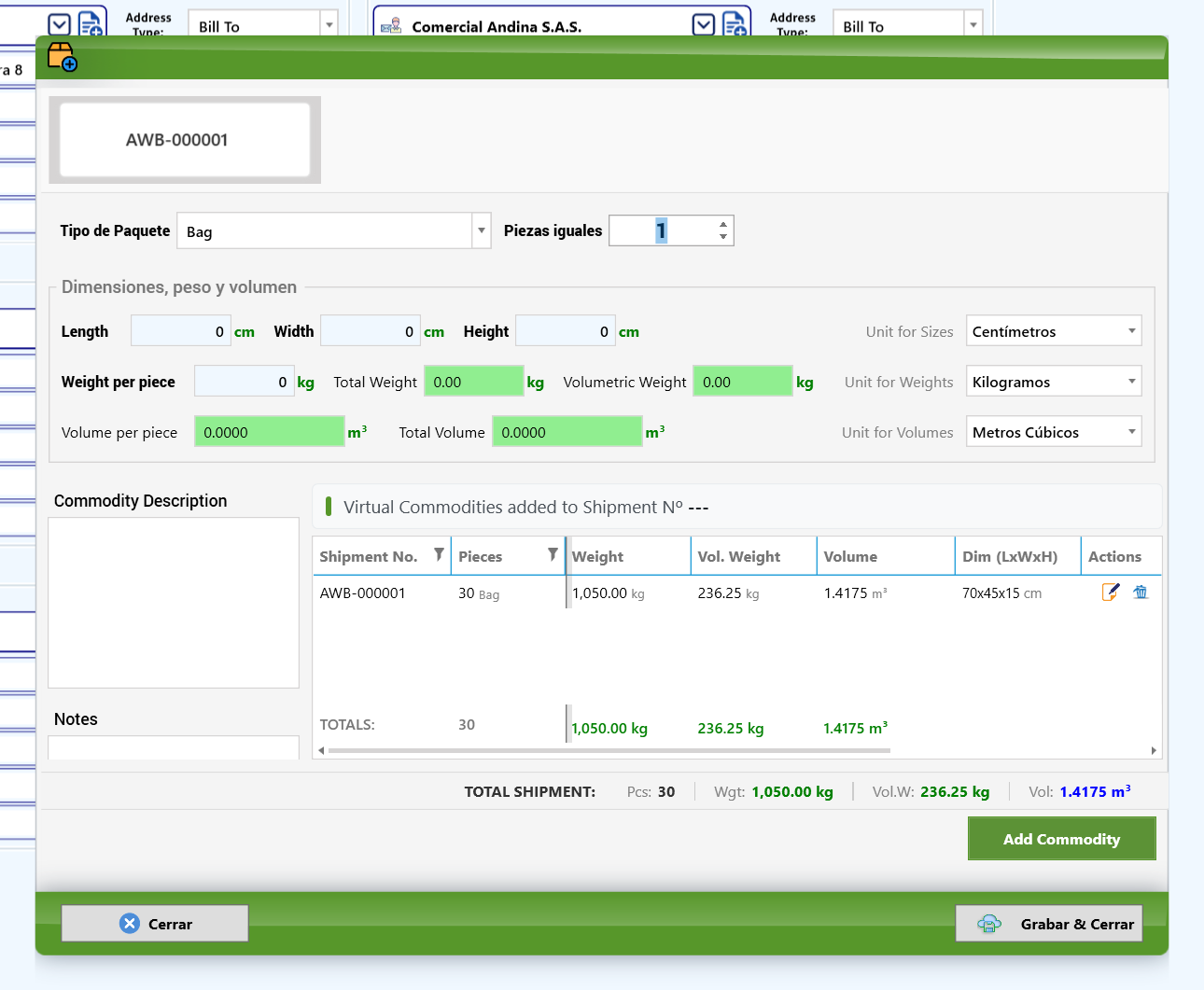Click the add-package icon in the dialog header
The image size is (1204, 990).
(62, 57)
